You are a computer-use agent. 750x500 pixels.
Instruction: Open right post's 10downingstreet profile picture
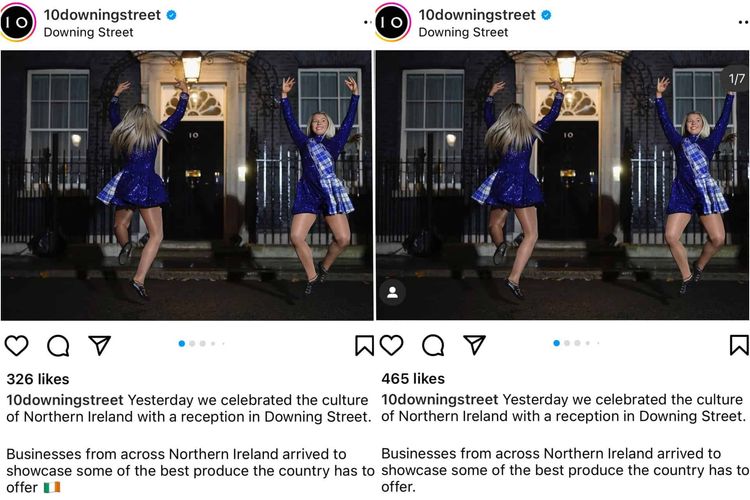point(393,22)
